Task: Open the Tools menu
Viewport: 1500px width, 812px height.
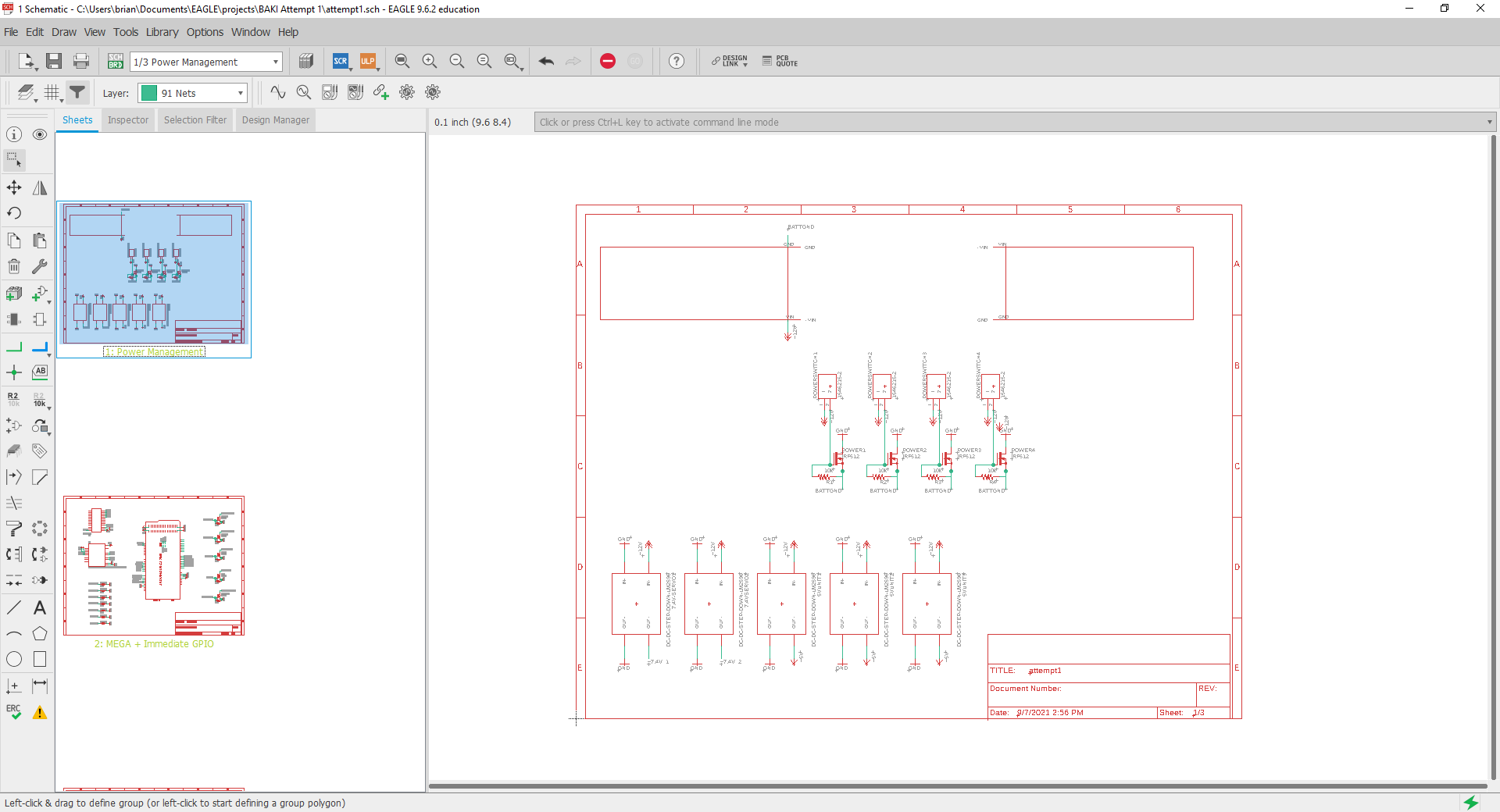Action: 126,32
